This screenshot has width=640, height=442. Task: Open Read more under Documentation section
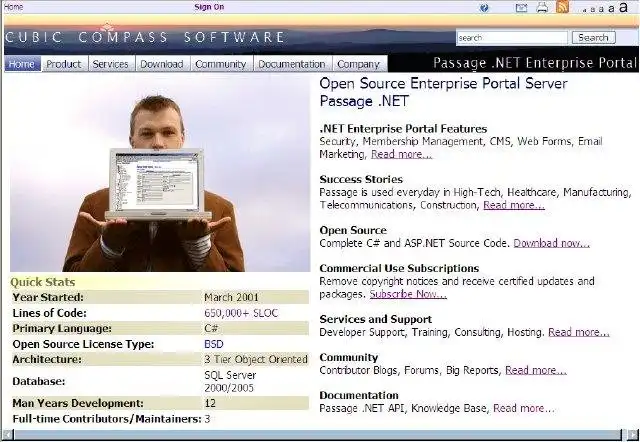click(x=524, y=408)
